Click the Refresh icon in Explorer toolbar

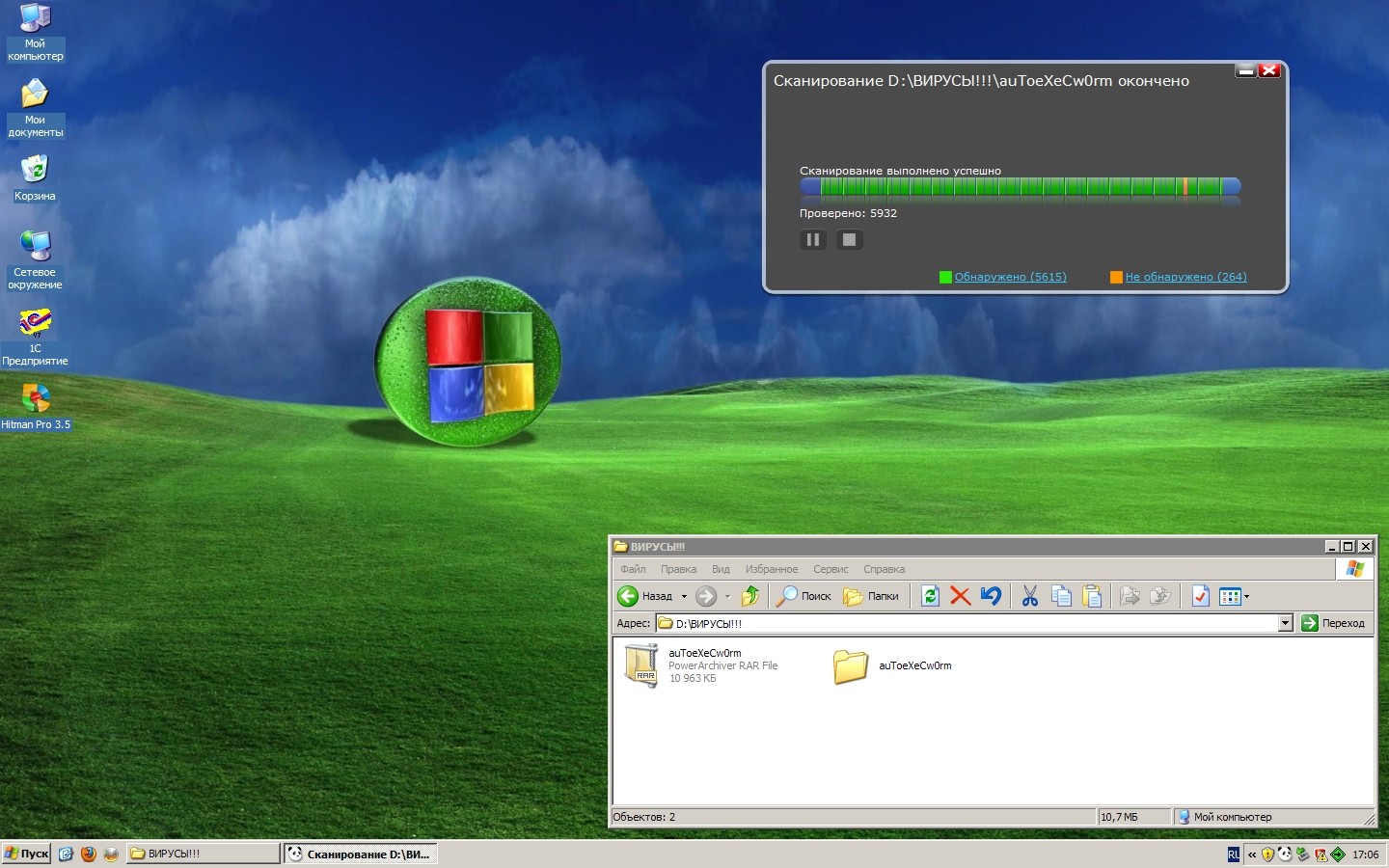pyautogui.click(x=930, y=596)
